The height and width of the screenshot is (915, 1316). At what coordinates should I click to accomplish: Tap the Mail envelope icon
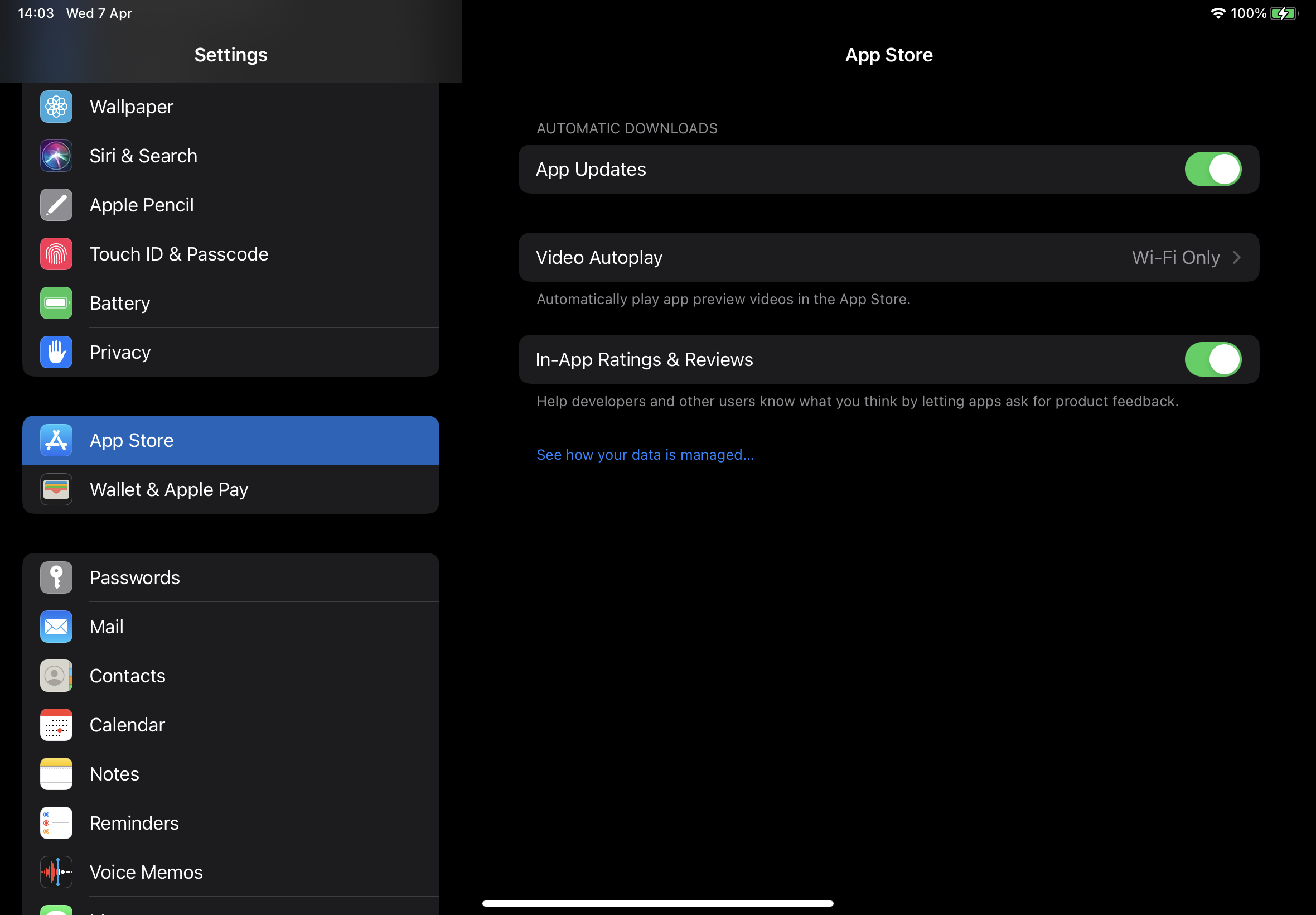point(56,627)
